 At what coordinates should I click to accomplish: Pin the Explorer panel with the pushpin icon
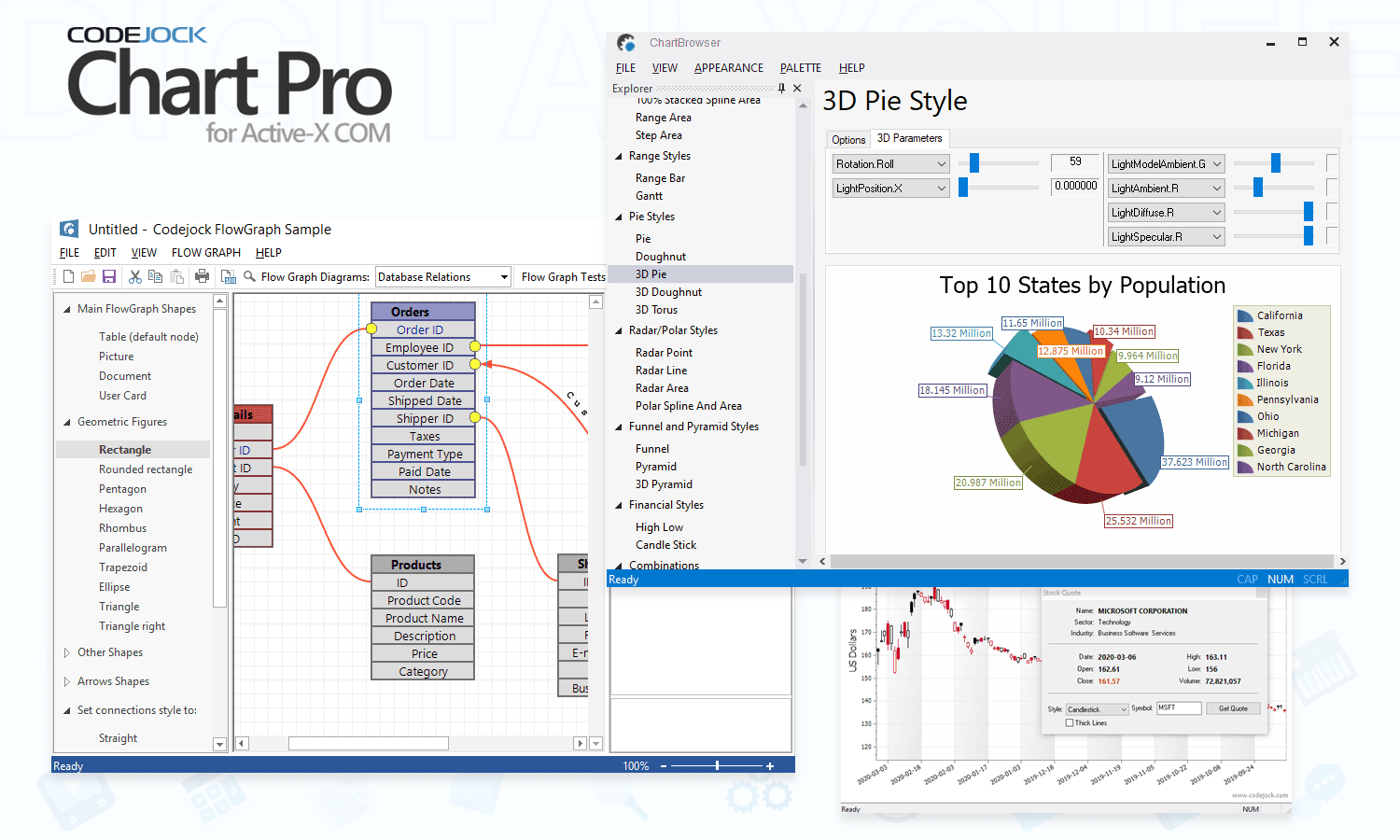[x=781, y=89]
